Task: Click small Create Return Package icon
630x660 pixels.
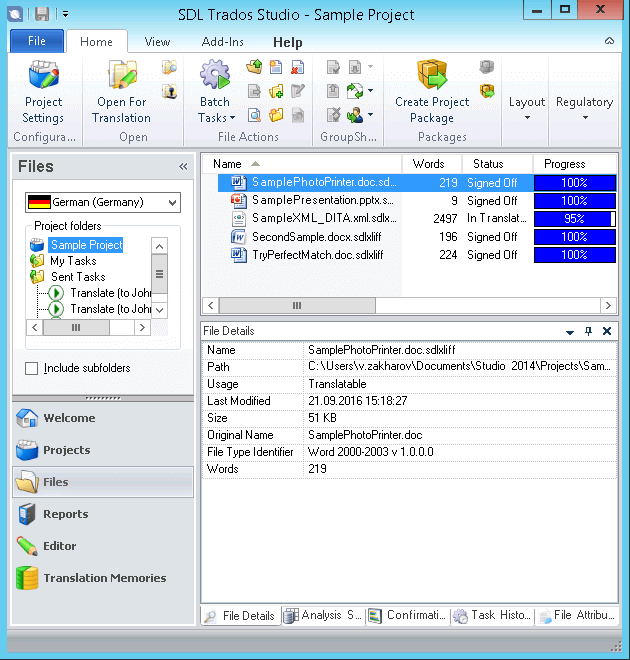Action: (x=487, y=91)
